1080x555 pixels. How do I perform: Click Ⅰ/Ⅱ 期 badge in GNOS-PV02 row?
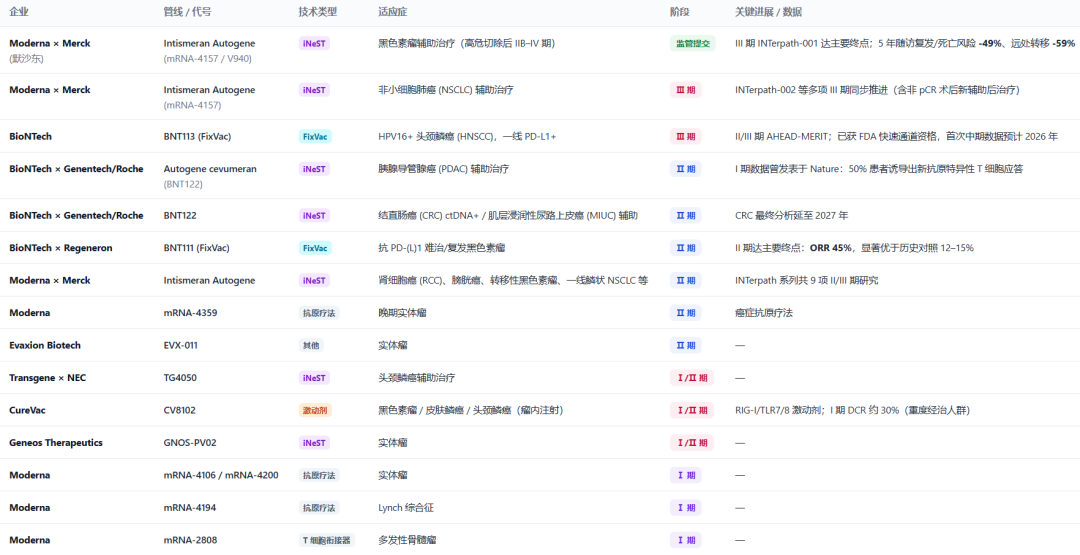[692, 443]
